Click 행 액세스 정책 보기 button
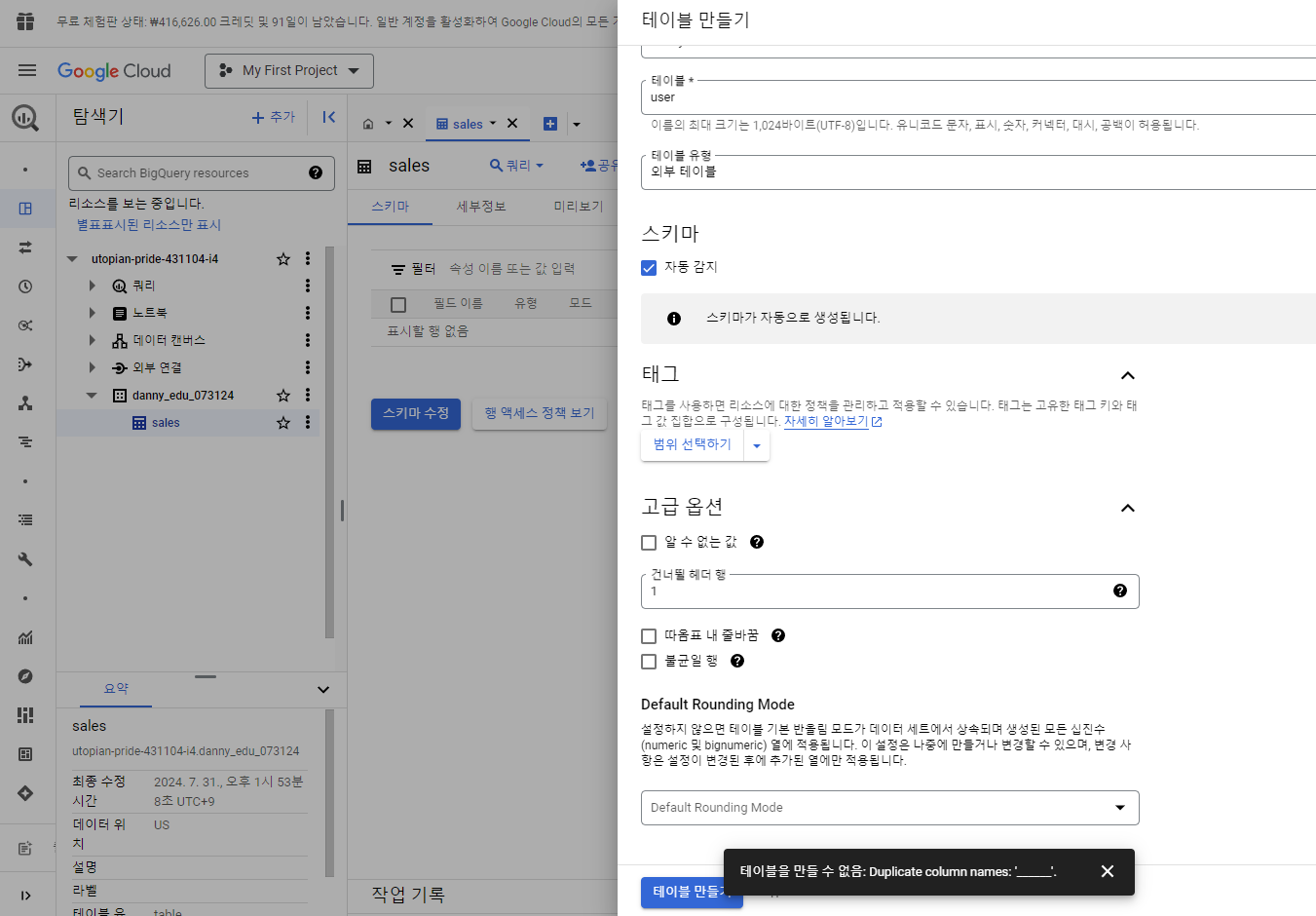Viewport: 1316px width, 916px height. coord(540,413)
